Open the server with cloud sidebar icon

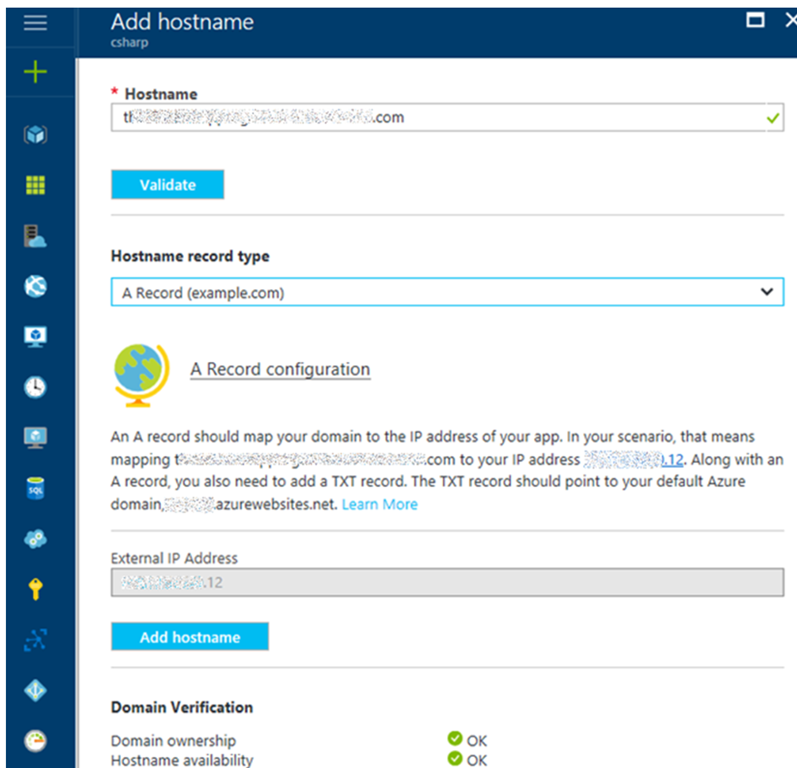35,236
